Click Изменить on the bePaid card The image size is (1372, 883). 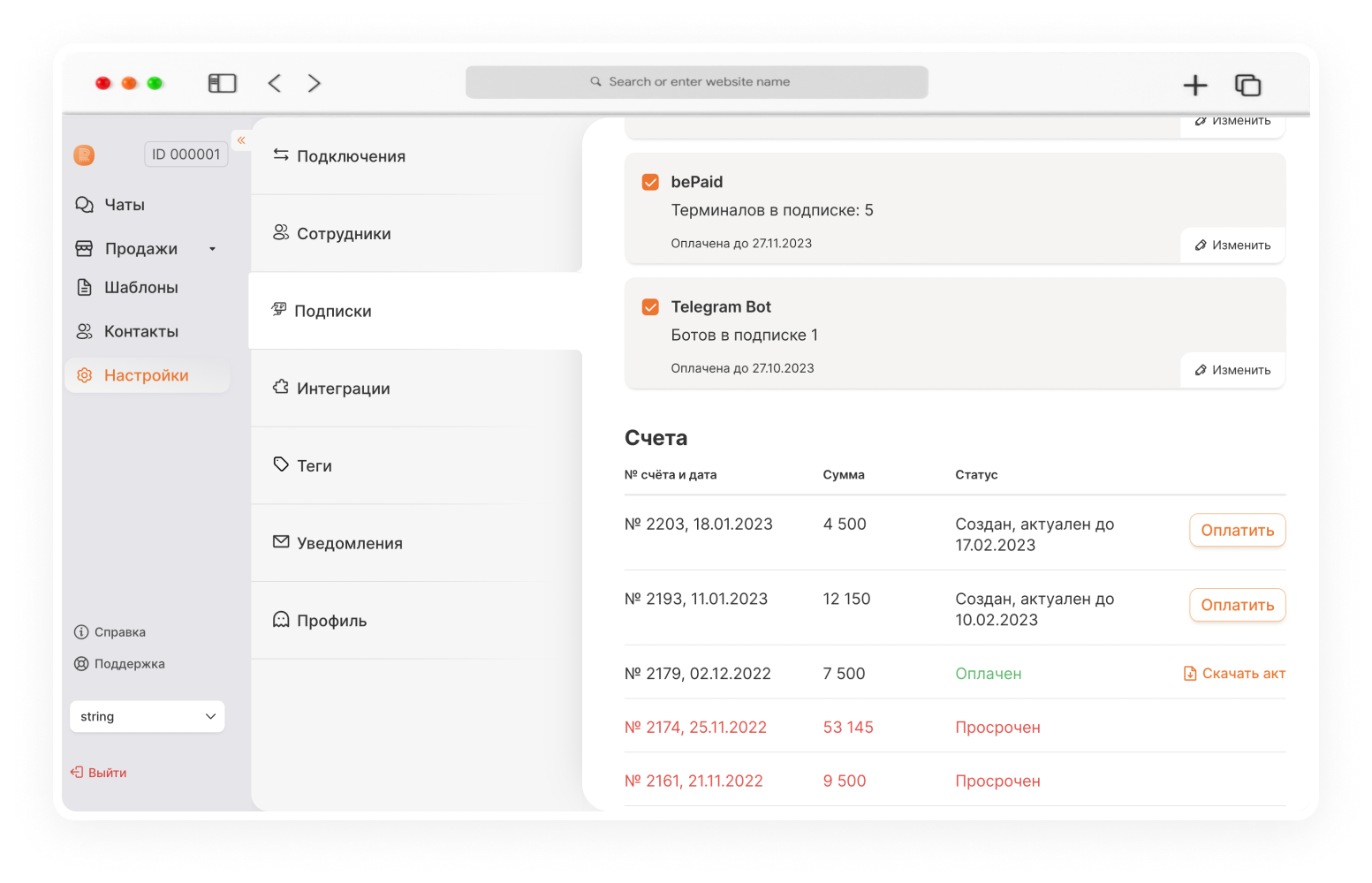coord(1232,245)
